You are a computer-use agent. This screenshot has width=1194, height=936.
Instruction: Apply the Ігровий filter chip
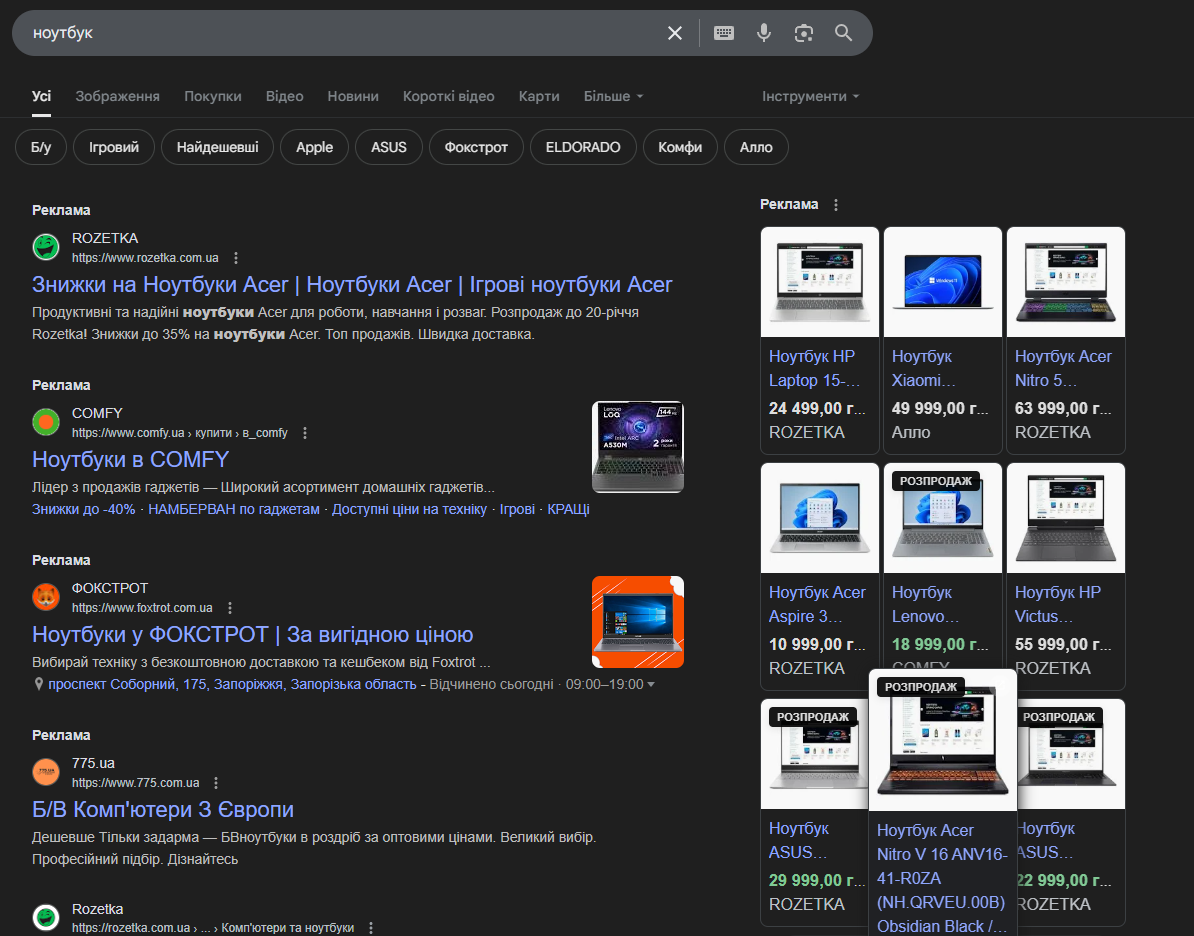point(114,147)
